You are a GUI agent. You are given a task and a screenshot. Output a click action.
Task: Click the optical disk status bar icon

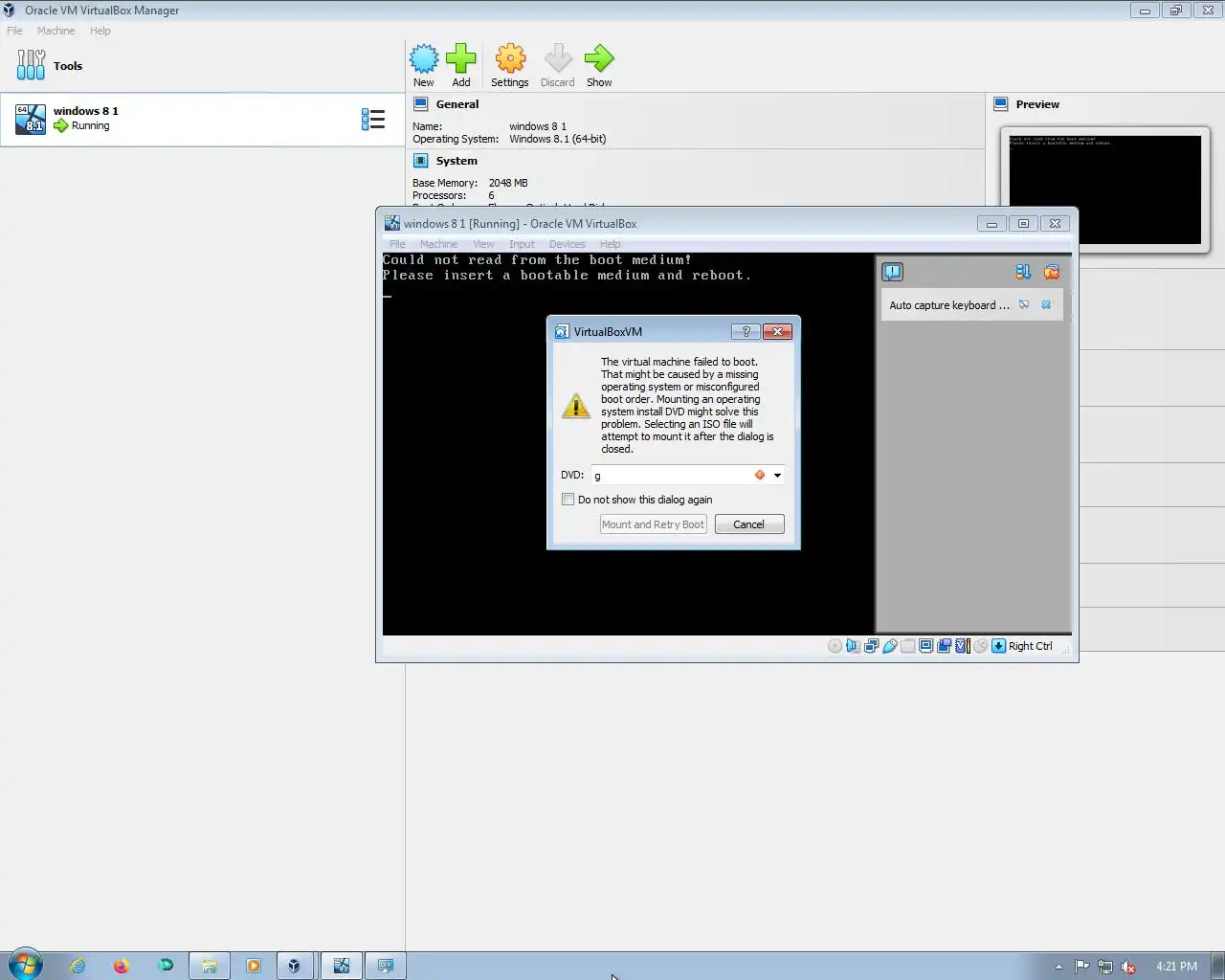click(x=835, y=646)
